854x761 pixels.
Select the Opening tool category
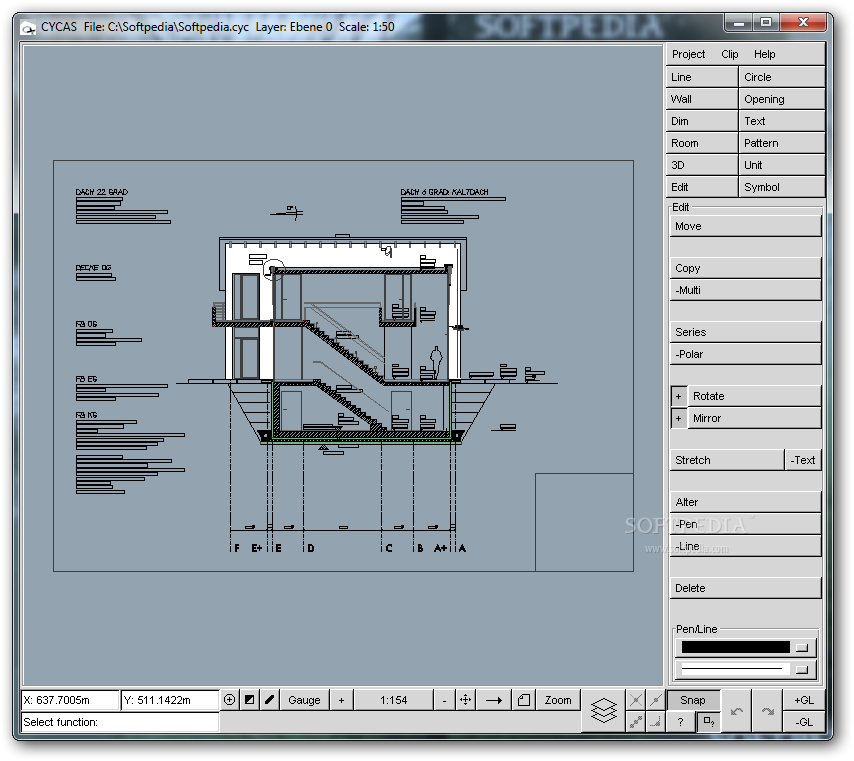[782, 99]
